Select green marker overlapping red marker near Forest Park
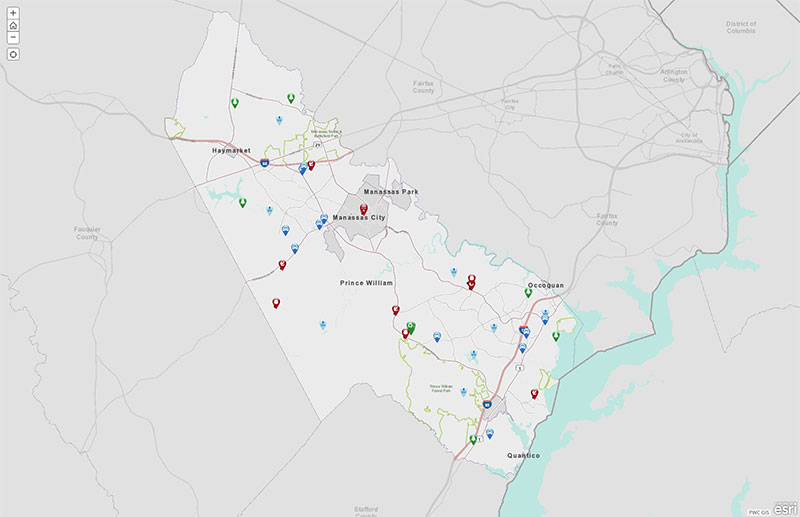This screenshot has width=800, height=517. tap(411, 327)
